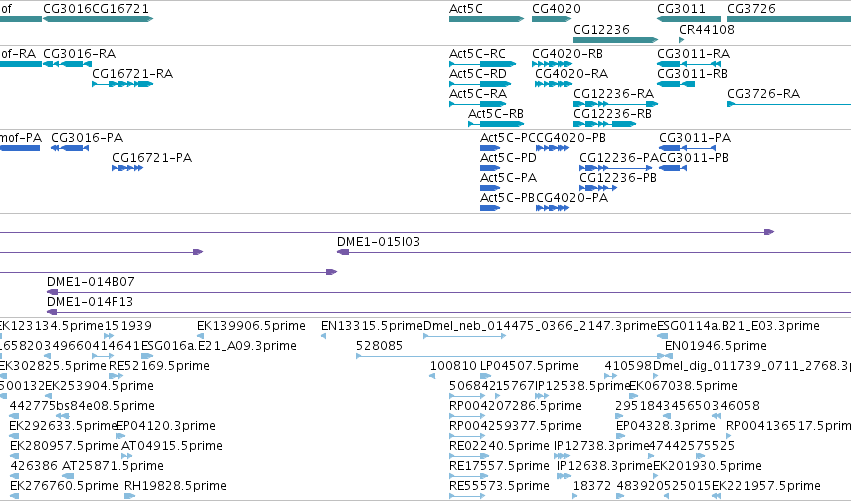The height and width of the screenshot is (501, 851).
Task: Select EST RE02240.5prime
Action: [467, 456]
